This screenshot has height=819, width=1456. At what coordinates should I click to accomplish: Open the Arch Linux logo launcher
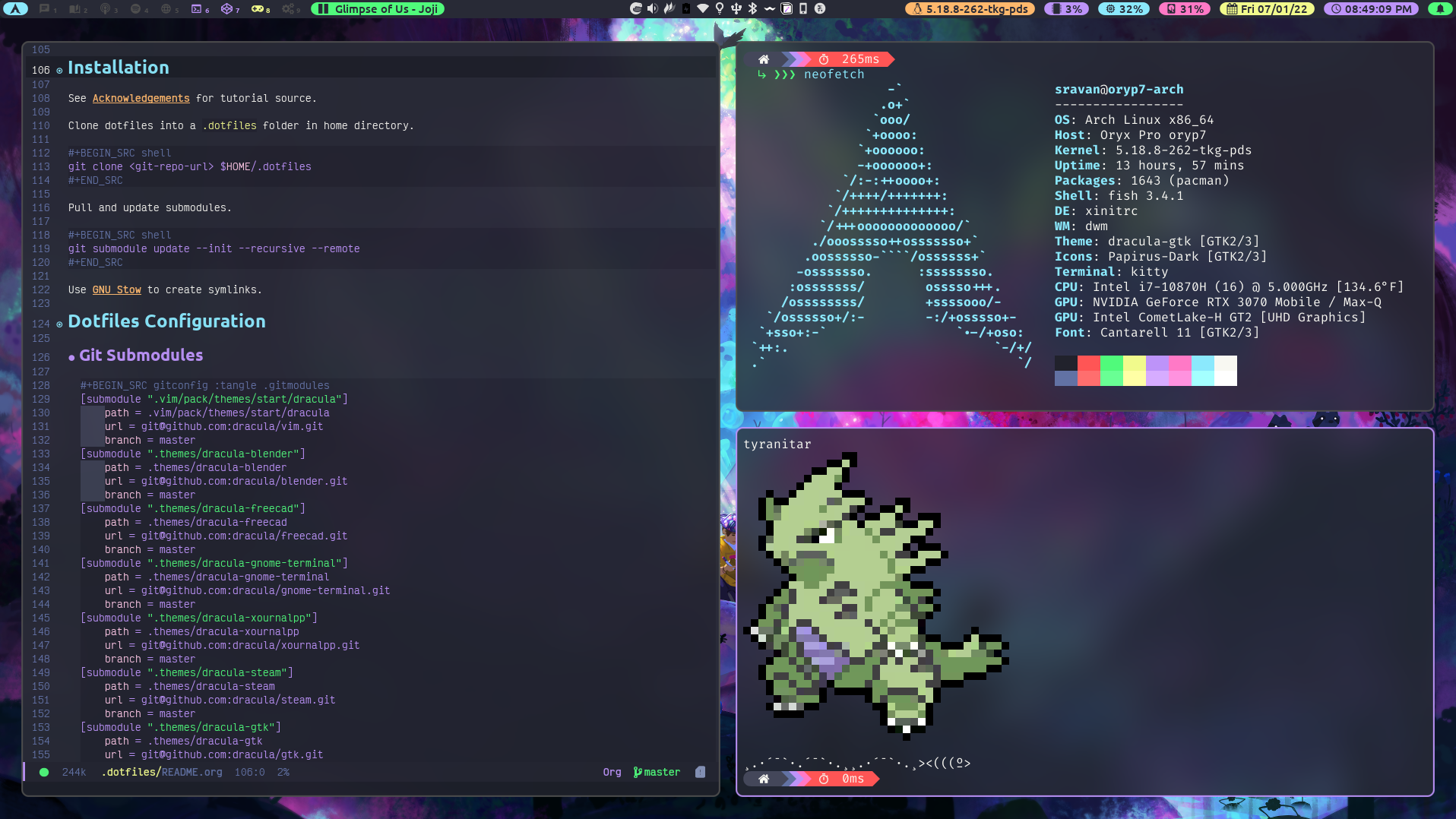pos(15,9)
